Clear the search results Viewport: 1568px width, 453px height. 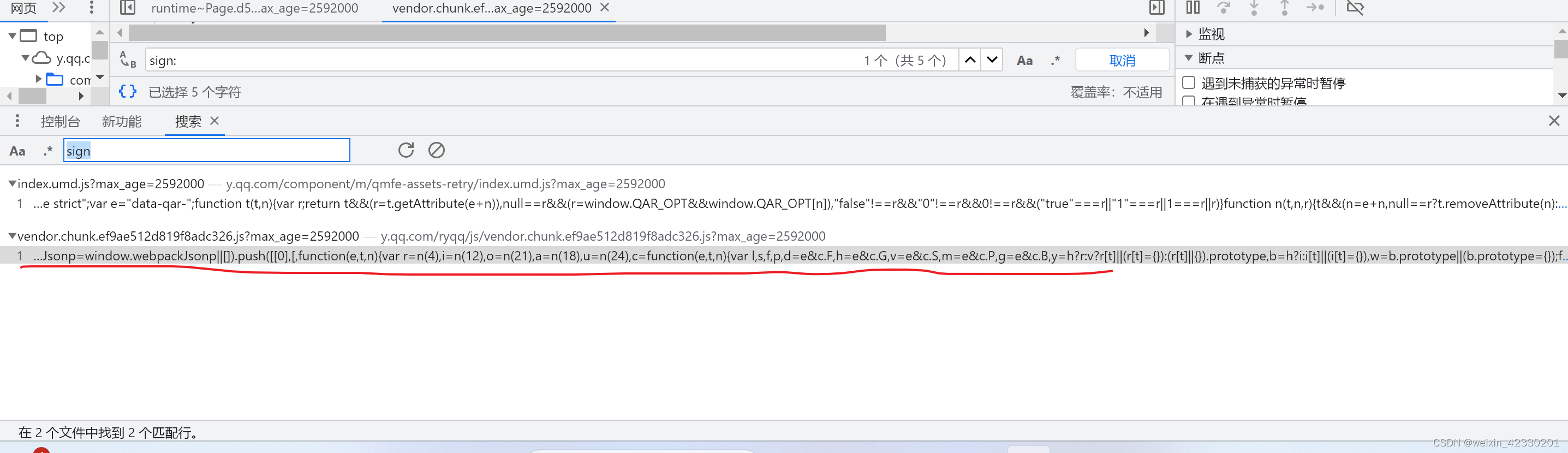437,150
